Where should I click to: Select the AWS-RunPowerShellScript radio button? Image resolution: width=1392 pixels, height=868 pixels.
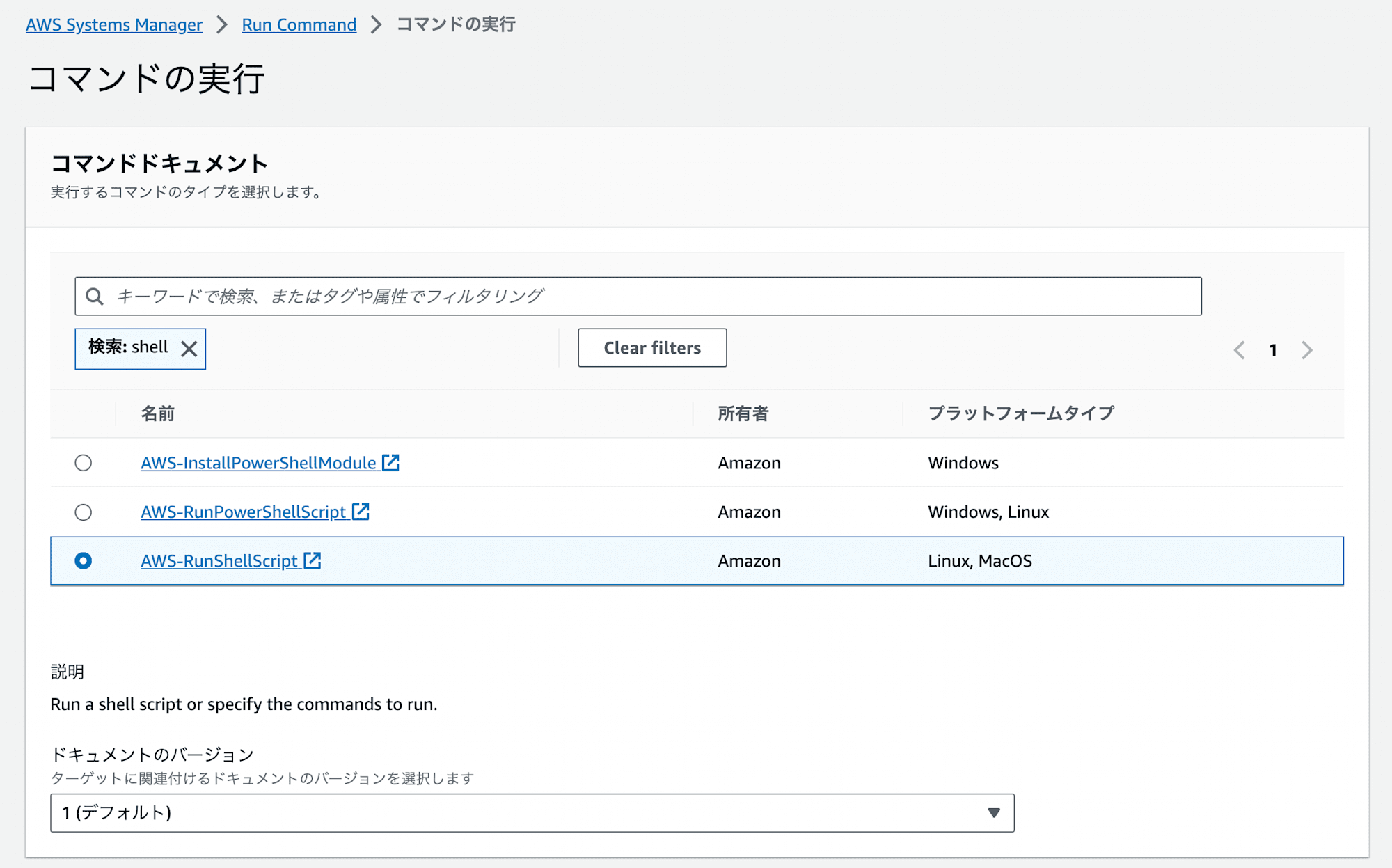click(83, 511)
